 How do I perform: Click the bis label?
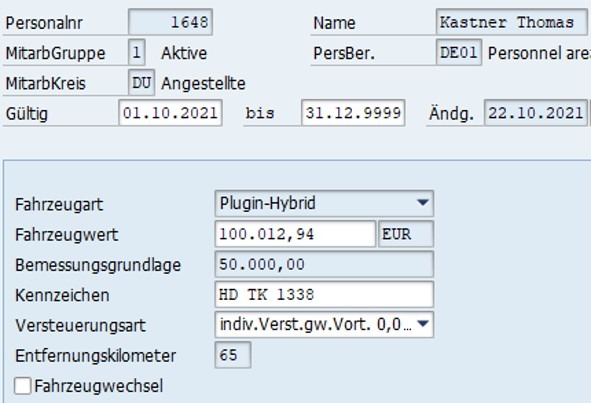[x=260, y=113]
